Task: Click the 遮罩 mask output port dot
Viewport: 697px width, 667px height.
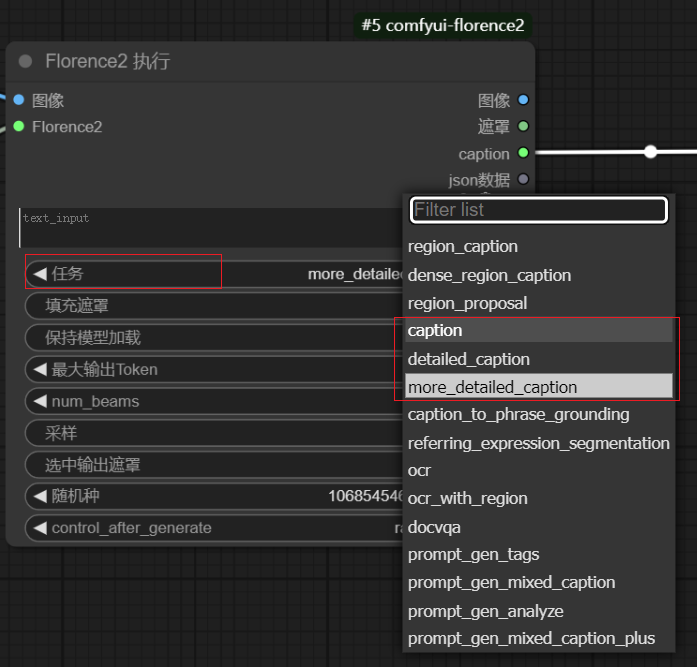Action: click(523, 127)
